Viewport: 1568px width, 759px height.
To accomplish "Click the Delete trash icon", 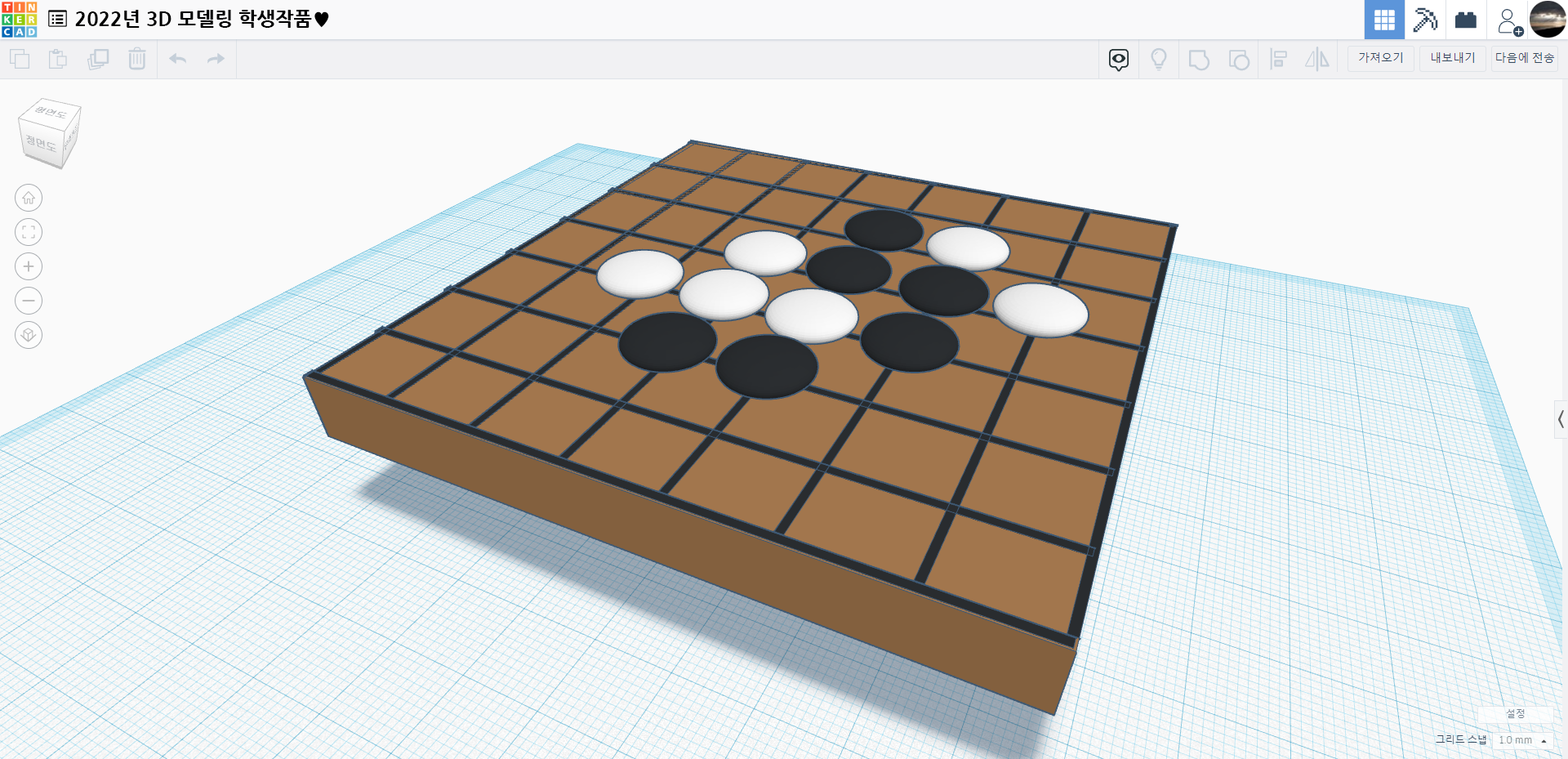I will (137, 59).
